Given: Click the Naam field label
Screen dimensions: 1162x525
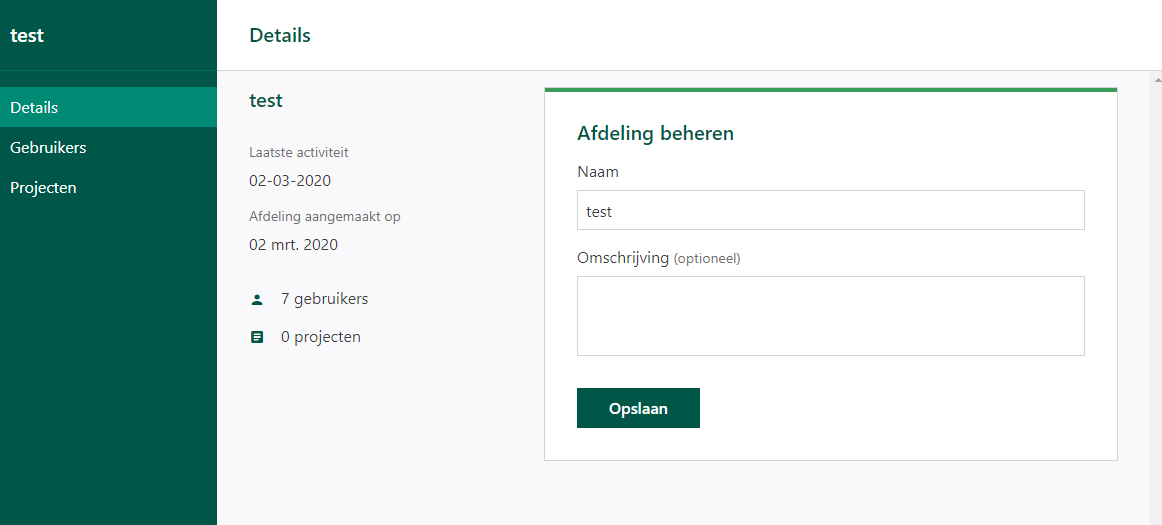Looking at the screenshot, I should pos(598,172).
